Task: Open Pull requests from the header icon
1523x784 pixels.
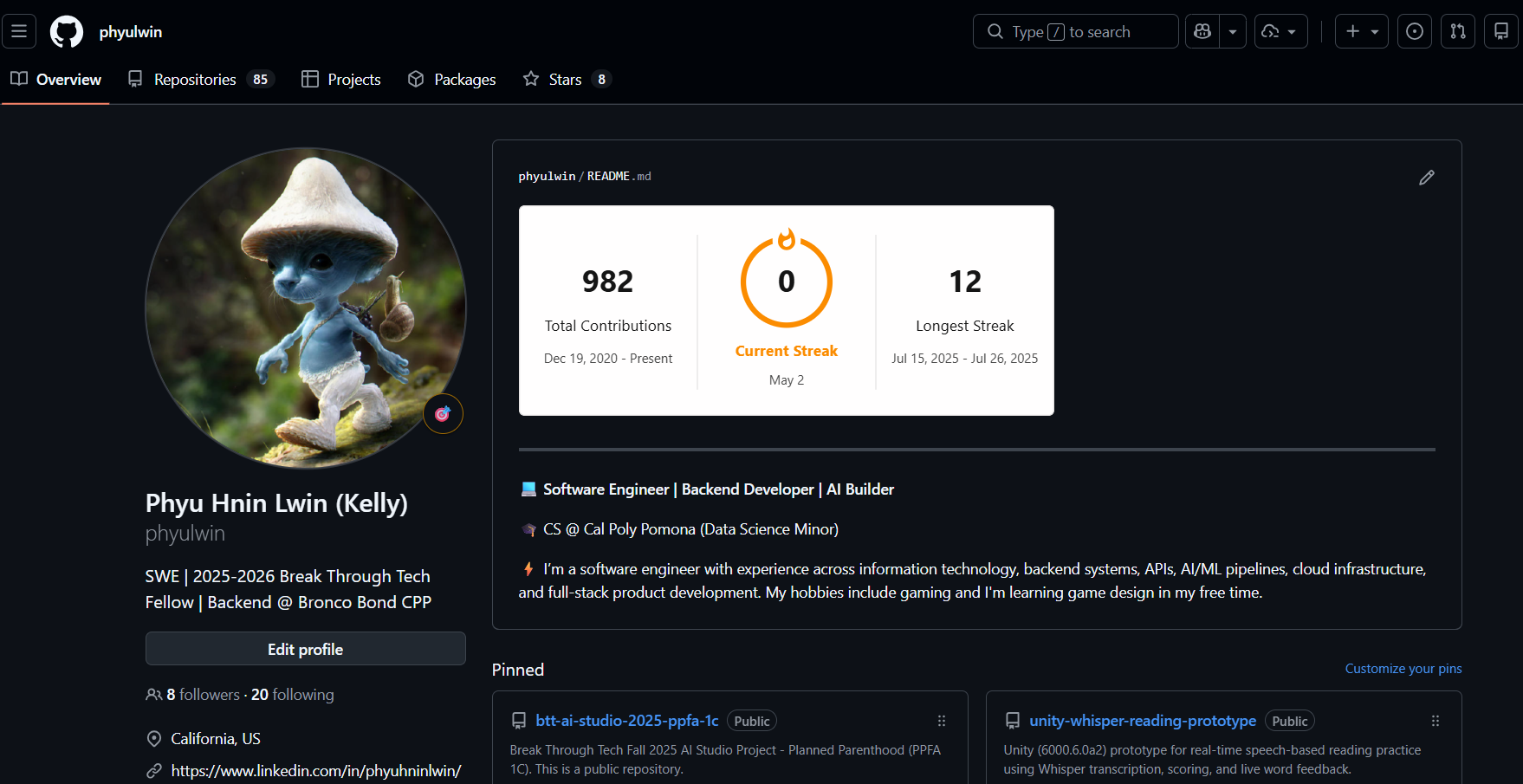Action: pyautogui.click(x=1458, y=31)
